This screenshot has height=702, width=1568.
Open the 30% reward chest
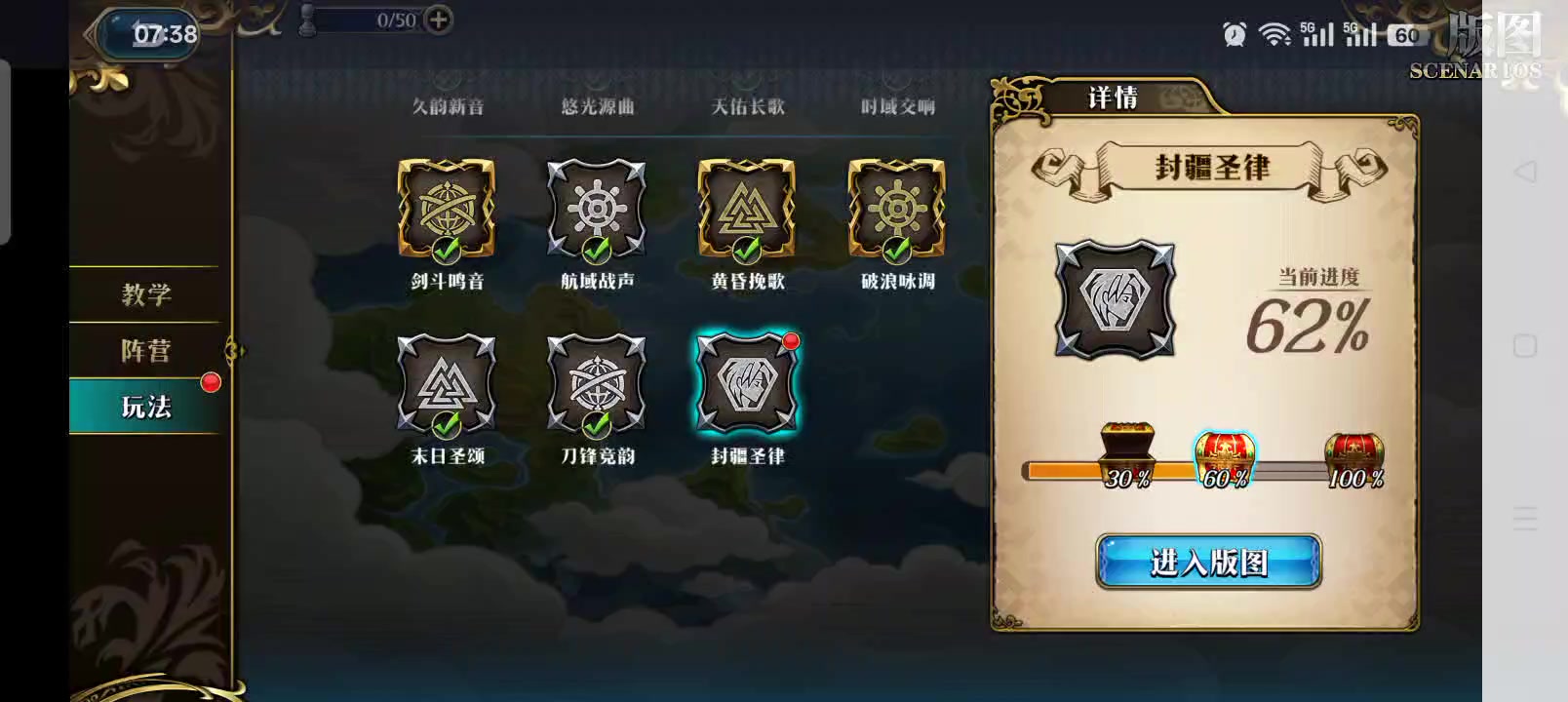click(x=1127, y=455)
